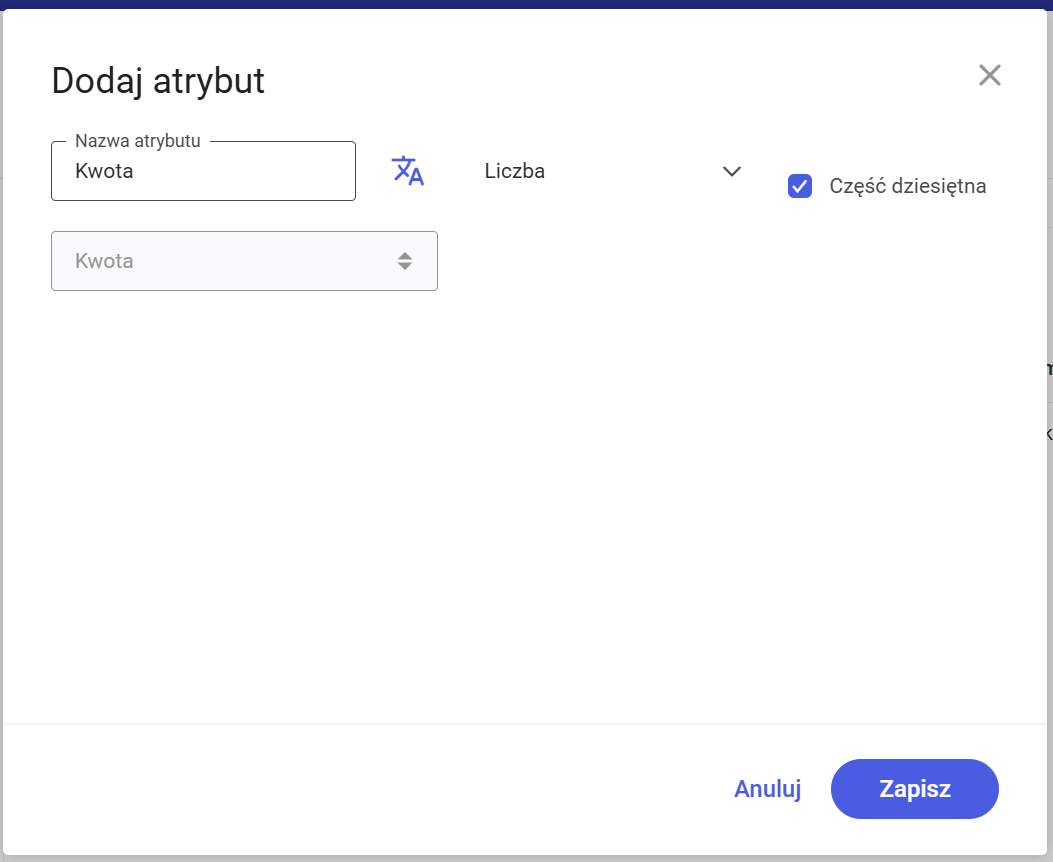Viewport: 1053px width, 862px height.
Task: Click the Kwota number preview field
Action: [244, 261]
